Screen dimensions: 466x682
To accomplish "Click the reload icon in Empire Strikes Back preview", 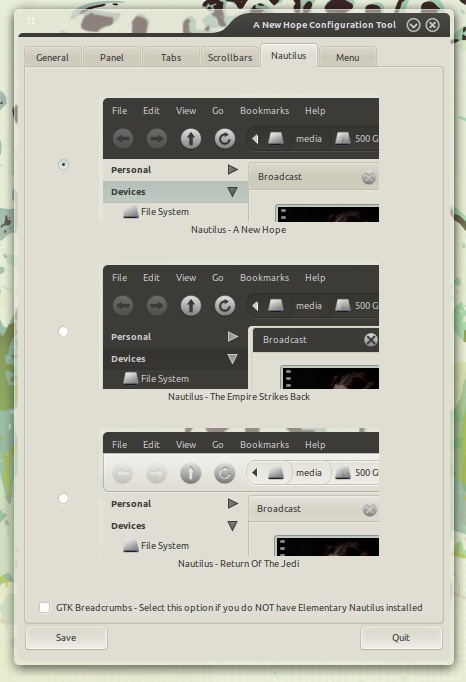I will click(x=225, y=306).
